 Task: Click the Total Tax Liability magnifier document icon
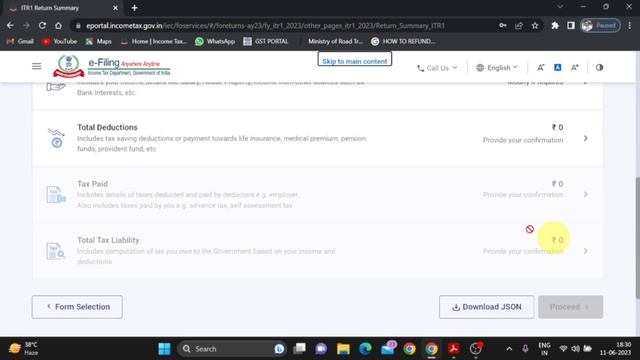56,251
